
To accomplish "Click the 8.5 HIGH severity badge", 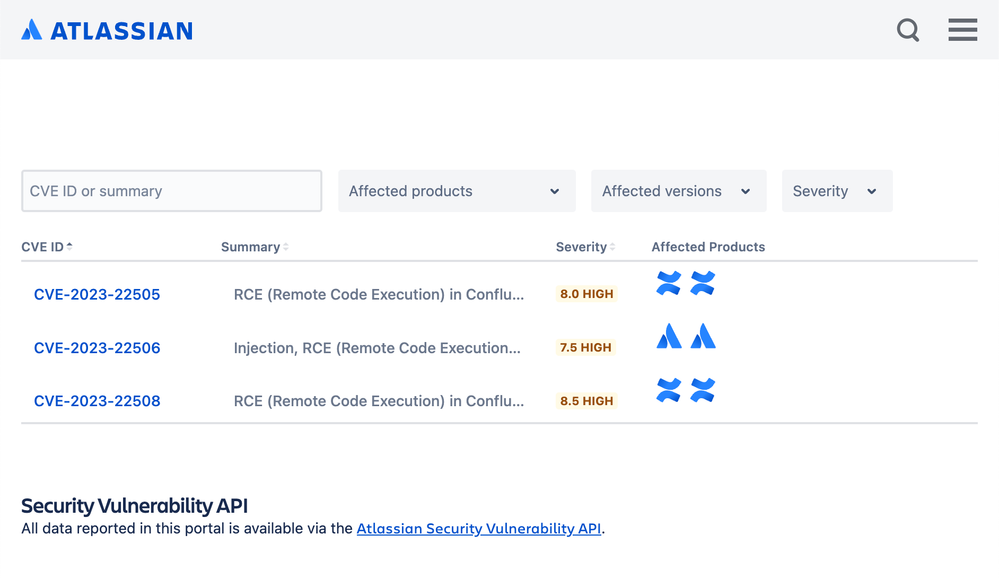I will pyautogui.click(x=586, y=401).
